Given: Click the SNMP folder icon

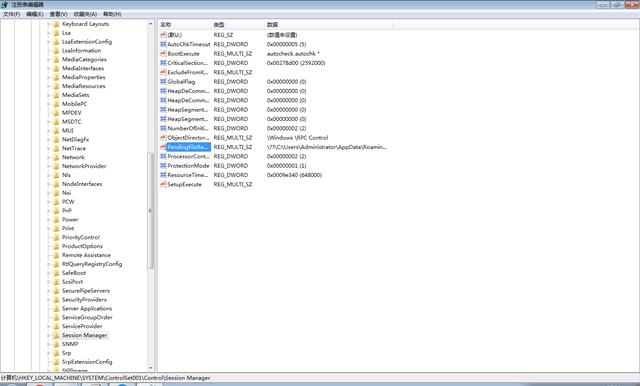Looking at the screenshot, I should [x=56, y=344].
